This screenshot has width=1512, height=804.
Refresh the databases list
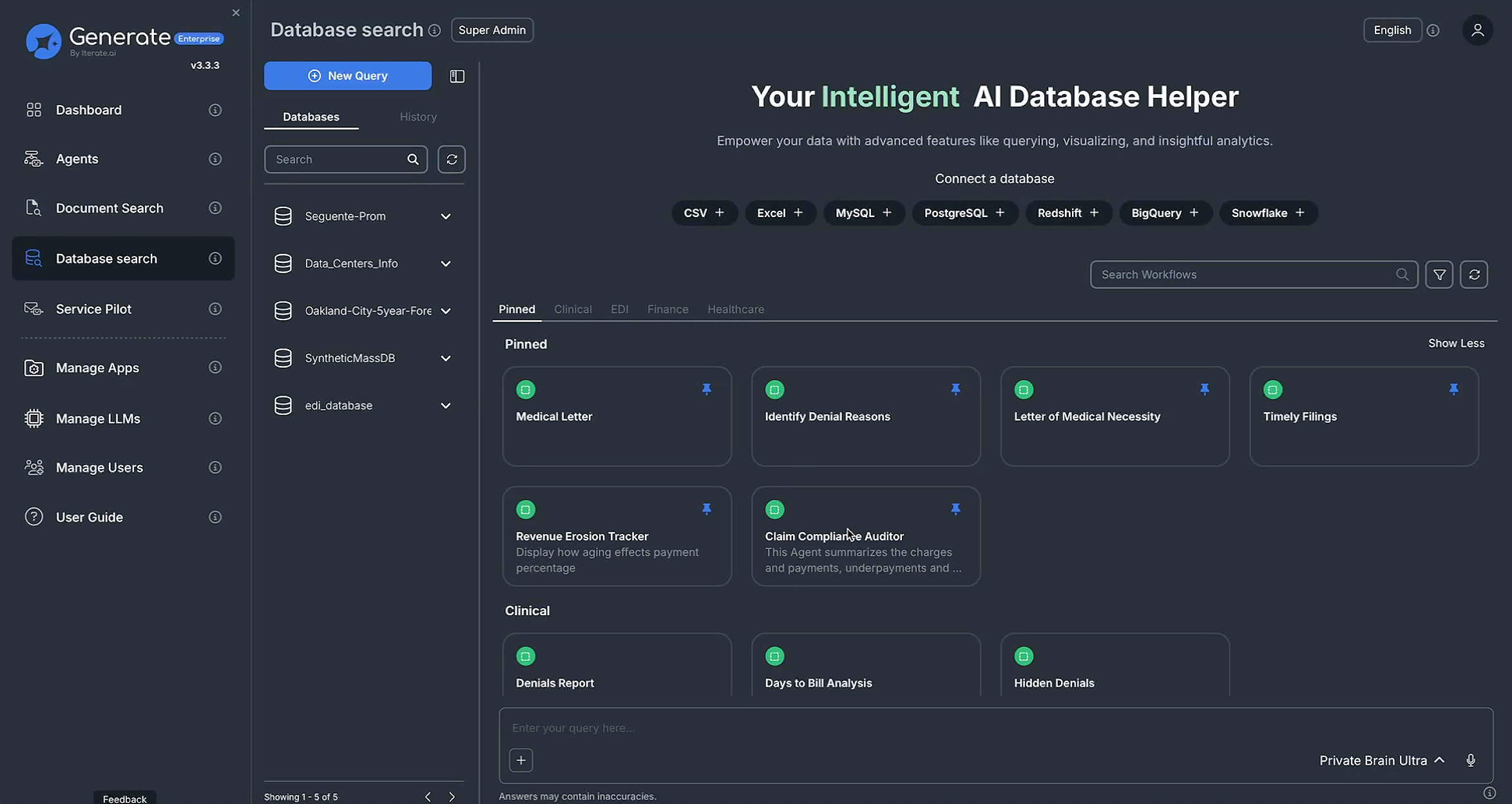(452, 159)
